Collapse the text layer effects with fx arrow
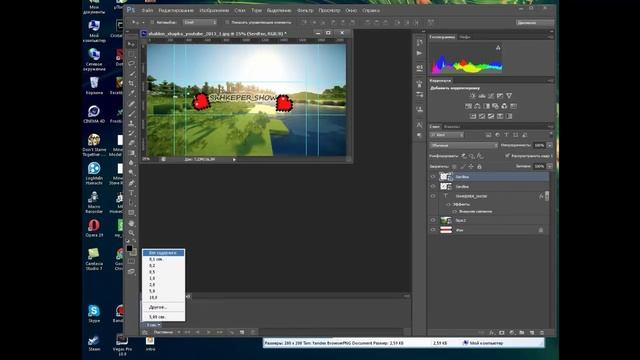The height and width of the screenshot is (360, 640). [x=541, y=196]
